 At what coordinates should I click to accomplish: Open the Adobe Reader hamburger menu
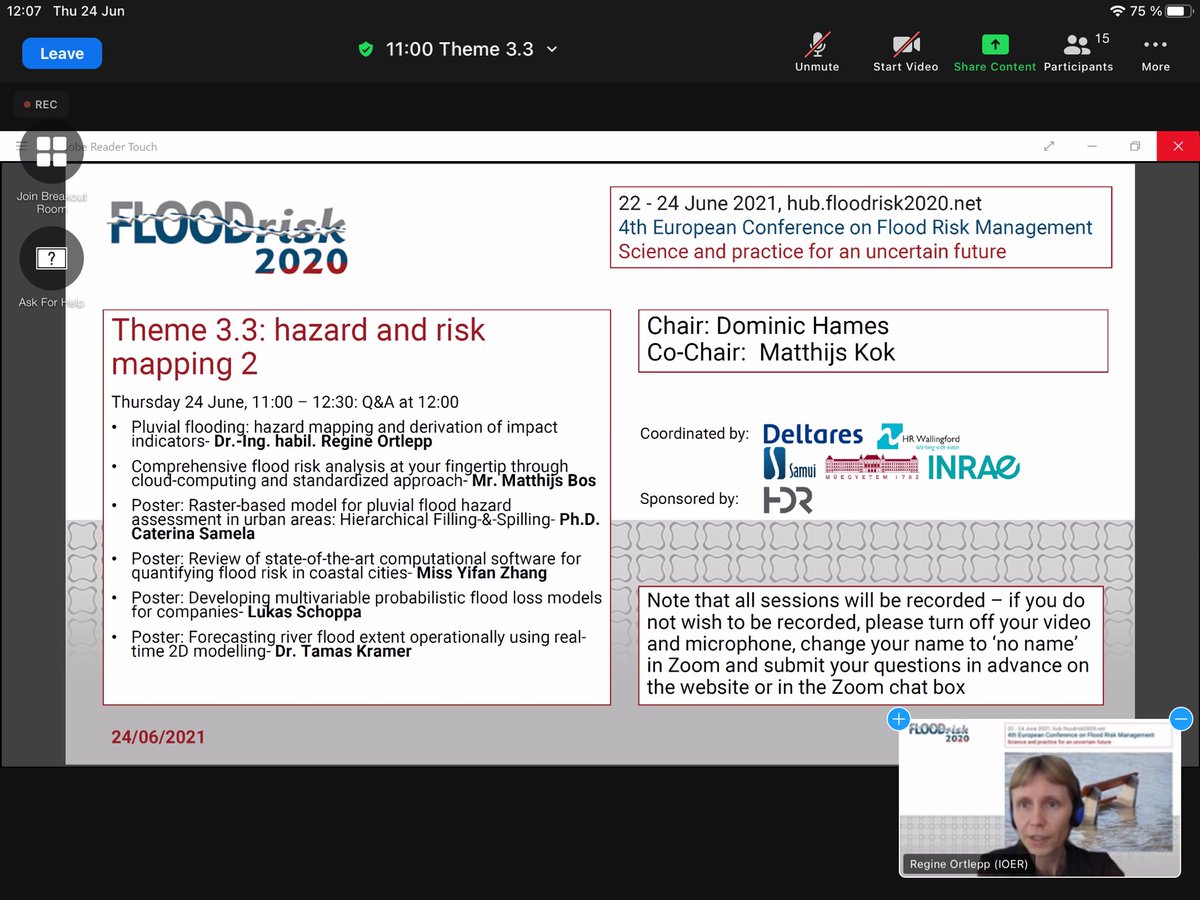(x=22, y=146)
